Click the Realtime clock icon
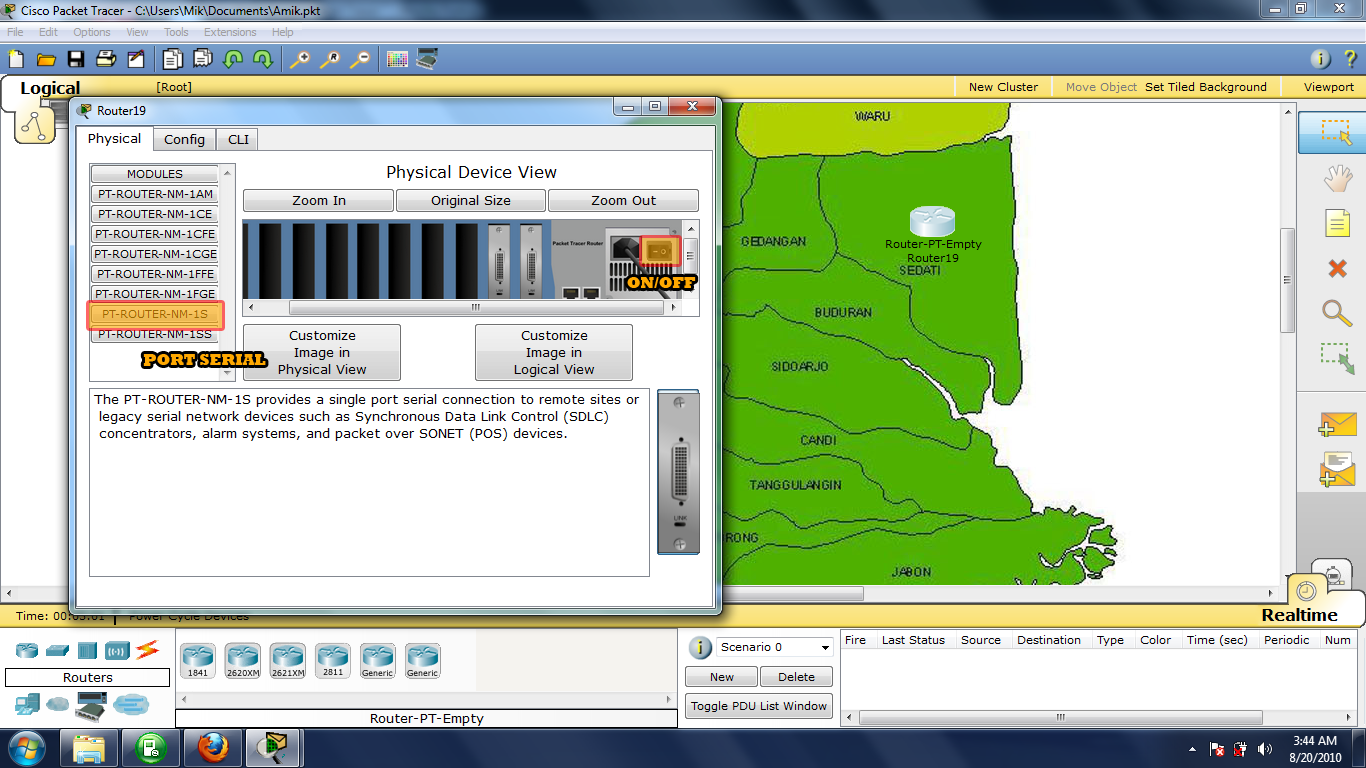The image size is (1366, 768). tap(1305, 591)
